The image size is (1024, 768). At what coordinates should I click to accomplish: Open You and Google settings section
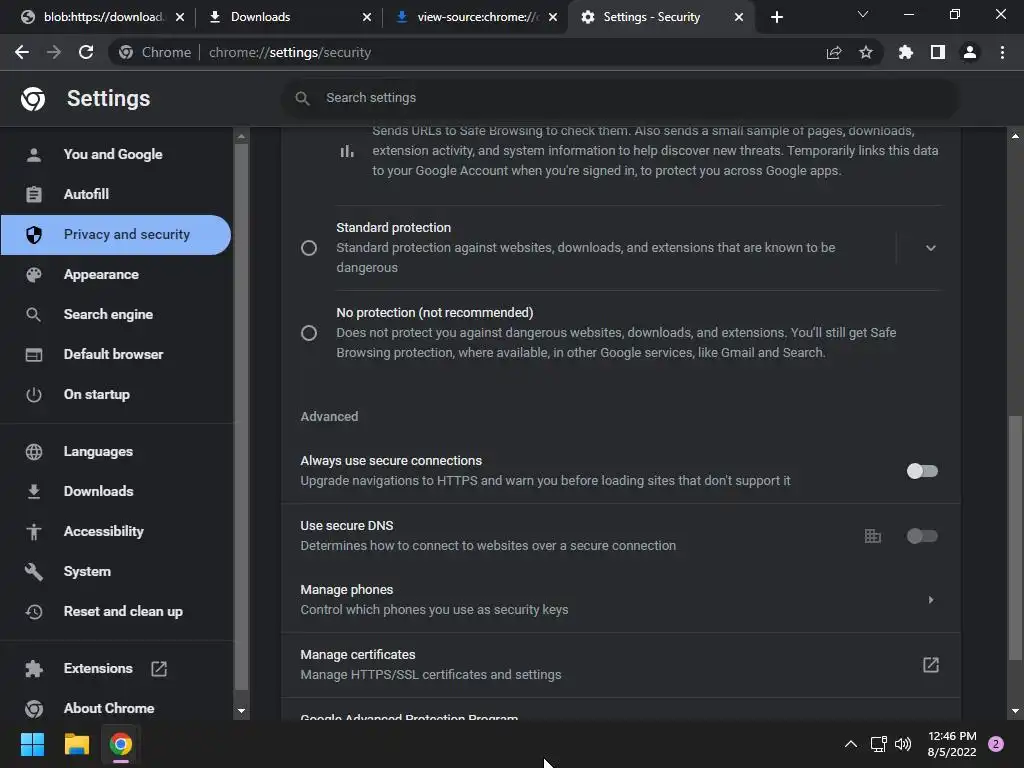(116, 155)
